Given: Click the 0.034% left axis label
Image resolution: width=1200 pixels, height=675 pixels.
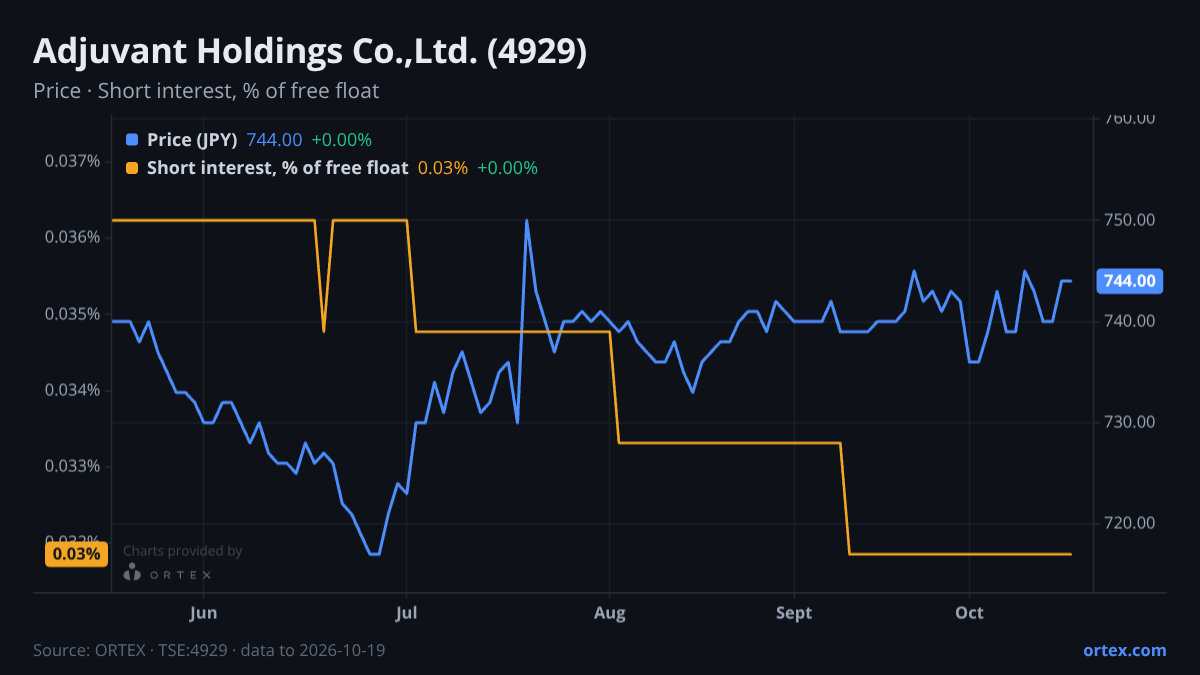Looking at the screenshot, I should [x=73, y=390].
